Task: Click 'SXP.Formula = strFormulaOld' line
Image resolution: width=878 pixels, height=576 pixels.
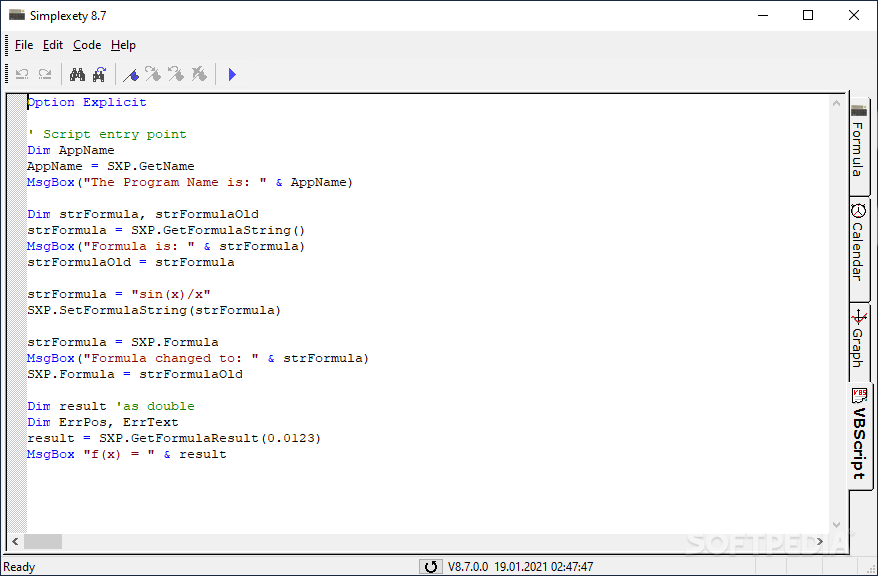Action: point(135,374)
